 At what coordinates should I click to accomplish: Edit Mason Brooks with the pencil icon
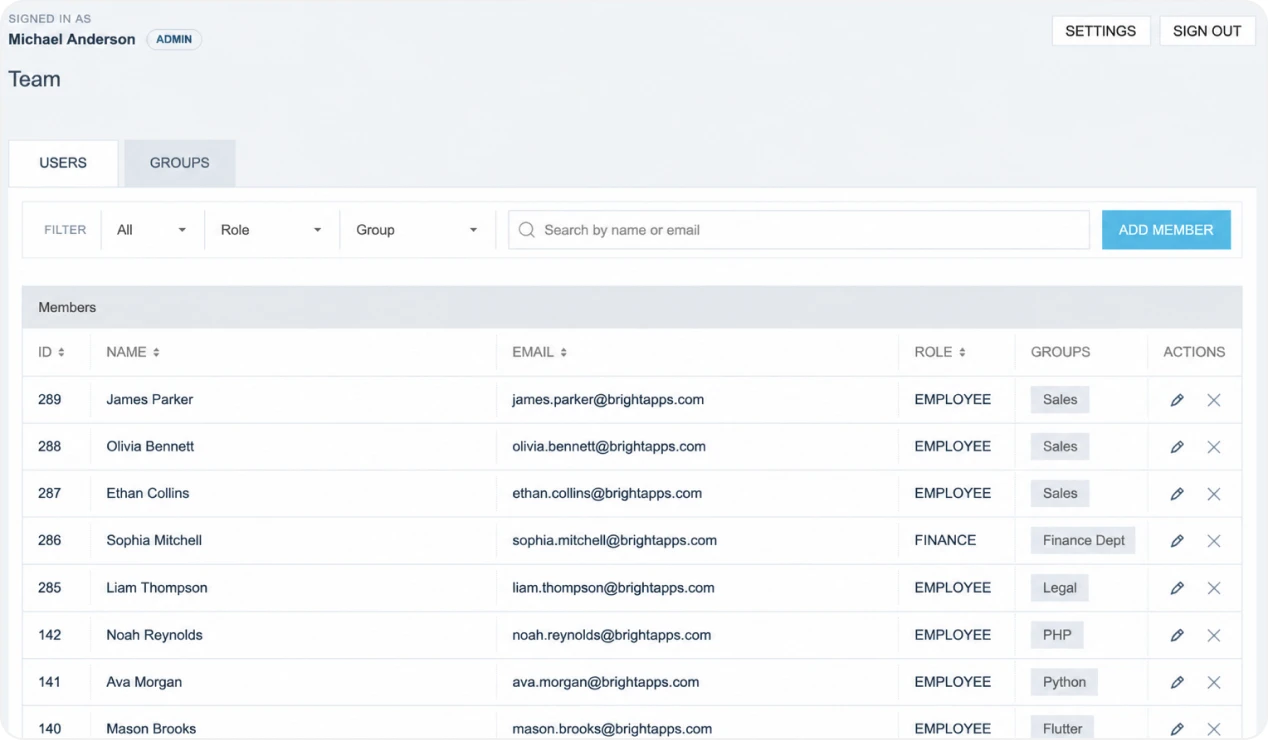pos(1177,729)
